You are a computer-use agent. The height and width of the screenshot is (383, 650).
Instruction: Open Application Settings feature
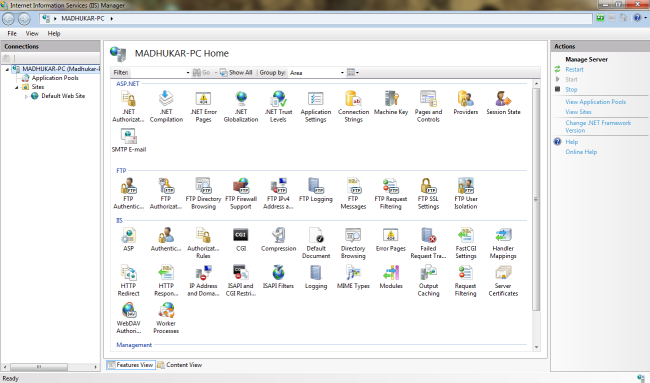click(316, 107)
